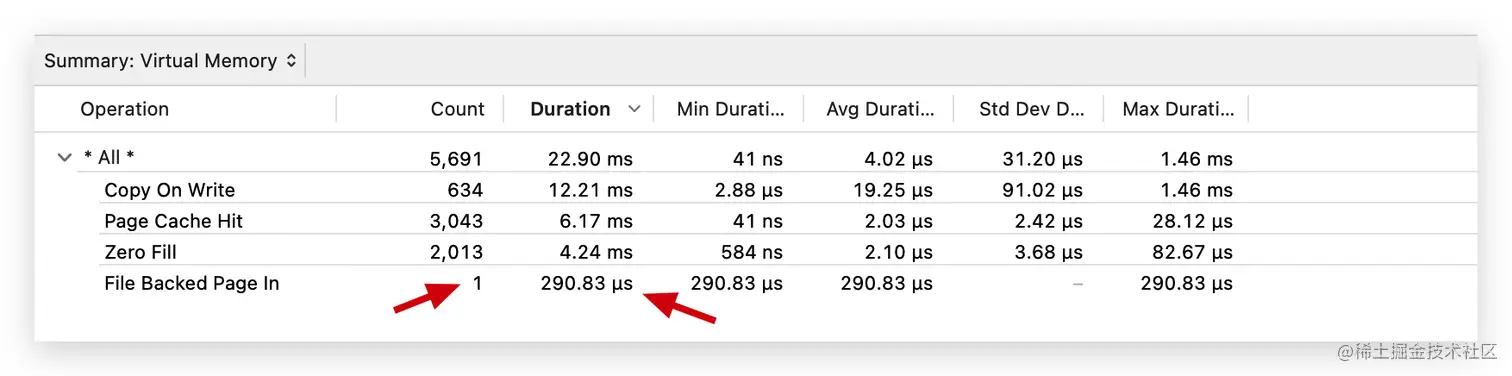This screenshot has width=1512, height=376.
Task: Sort by Operation column header
Action: pos(125,109)
